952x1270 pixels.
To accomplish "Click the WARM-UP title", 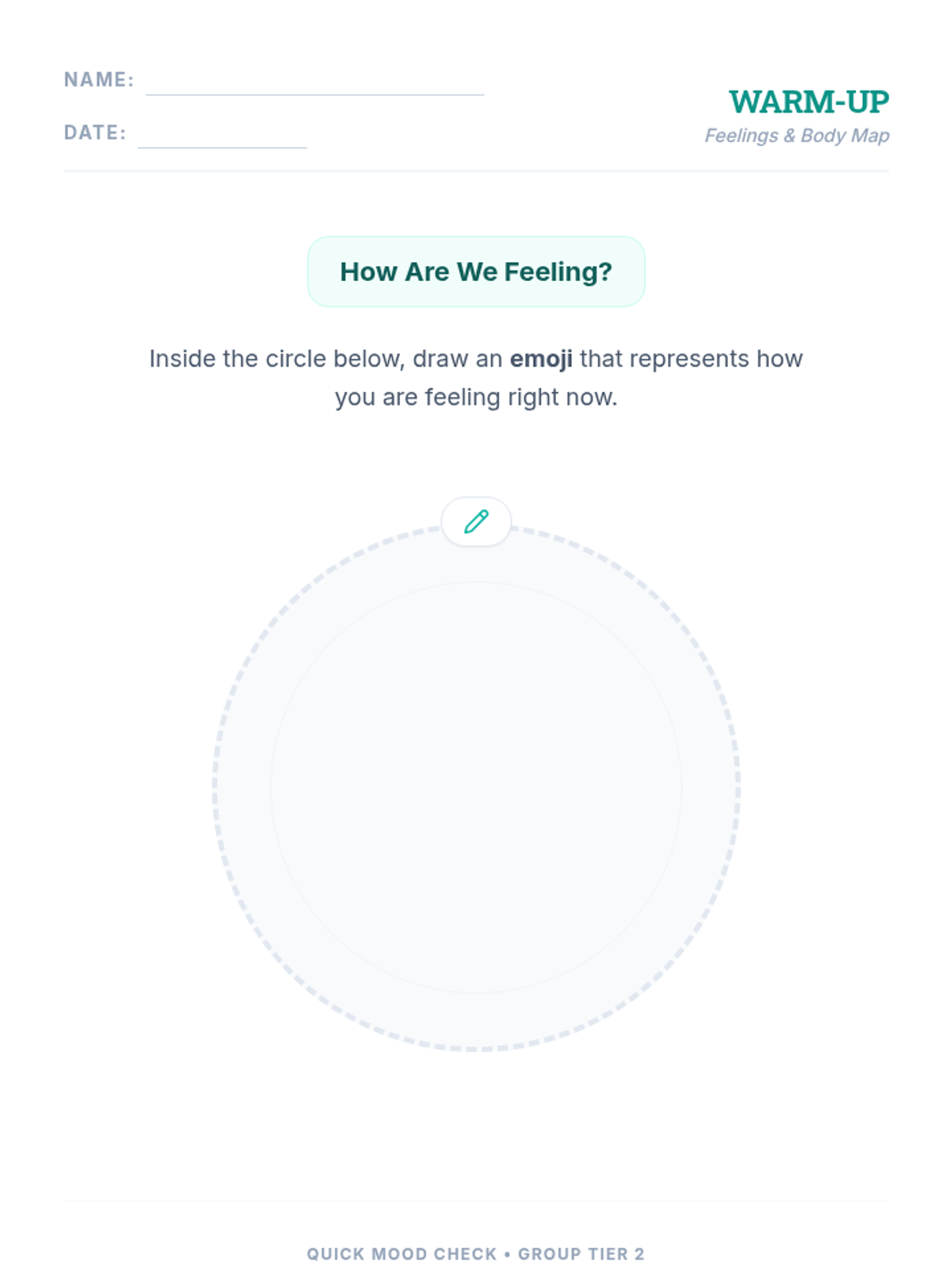I will 809,102.
